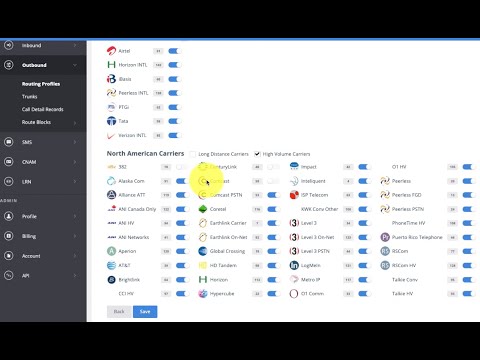This screenshot has height=360, width=480.
Task: Open Route Blocks menu item
Action: (36, 122)
